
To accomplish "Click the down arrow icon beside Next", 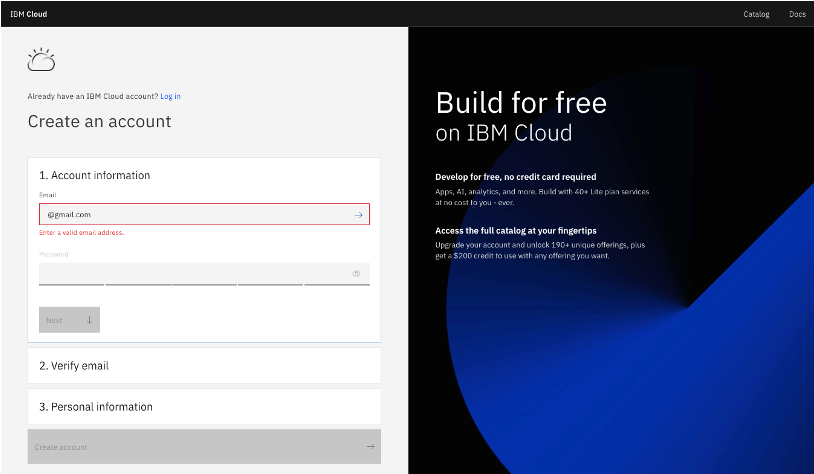I will (89, 320).
